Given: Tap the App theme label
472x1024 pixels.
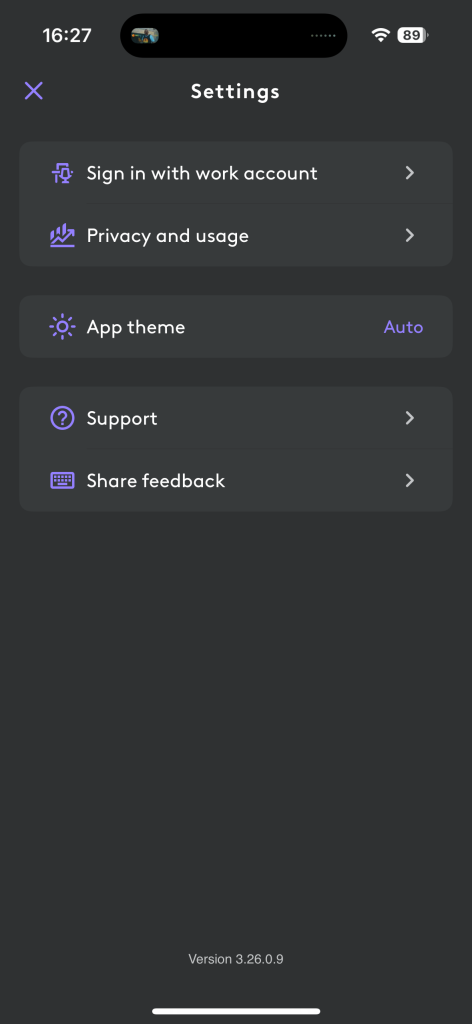Looking at the screenshot, I should [x=136, y=327].
